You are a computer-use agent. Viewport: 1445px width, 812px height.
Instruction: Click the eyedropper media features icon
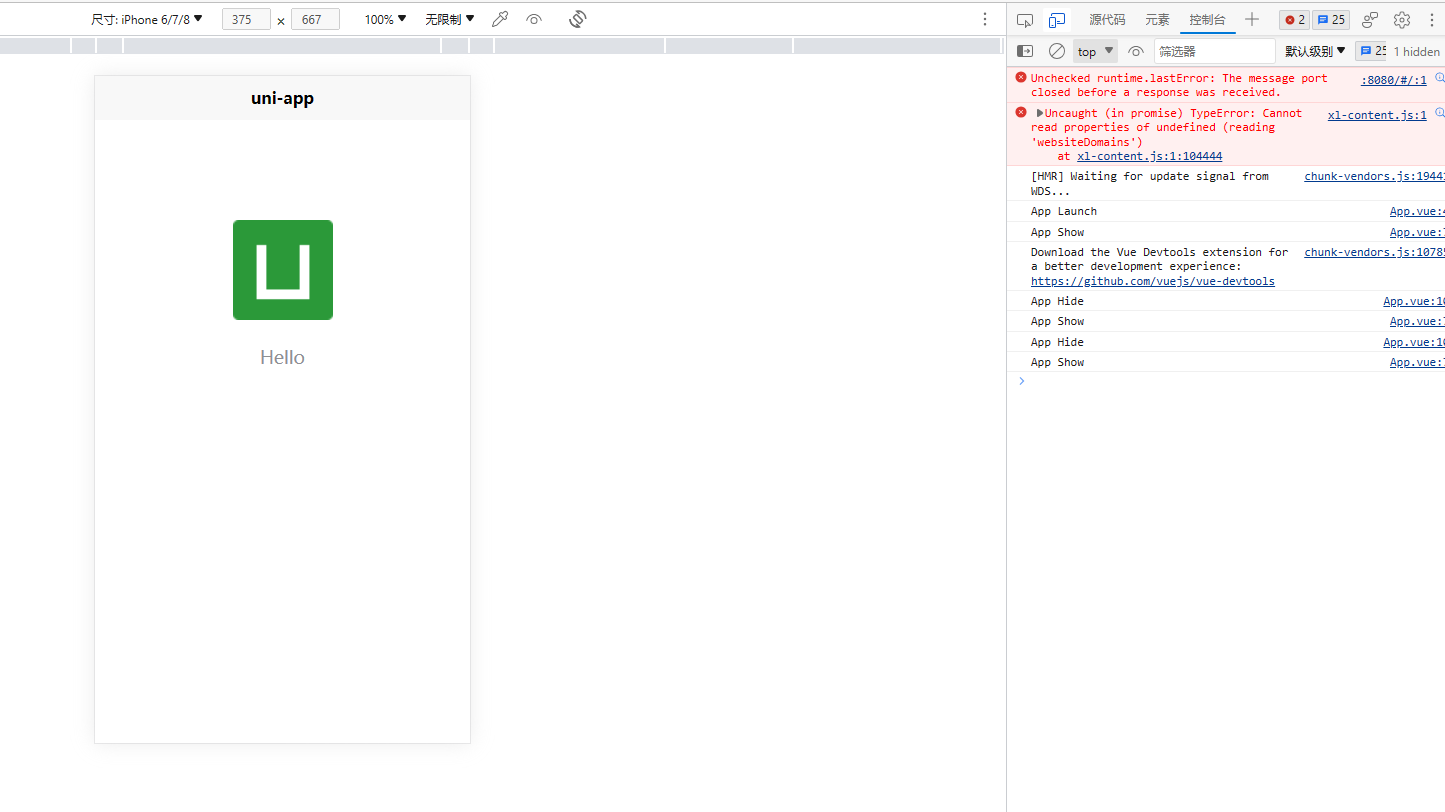[x=500, y=19]
